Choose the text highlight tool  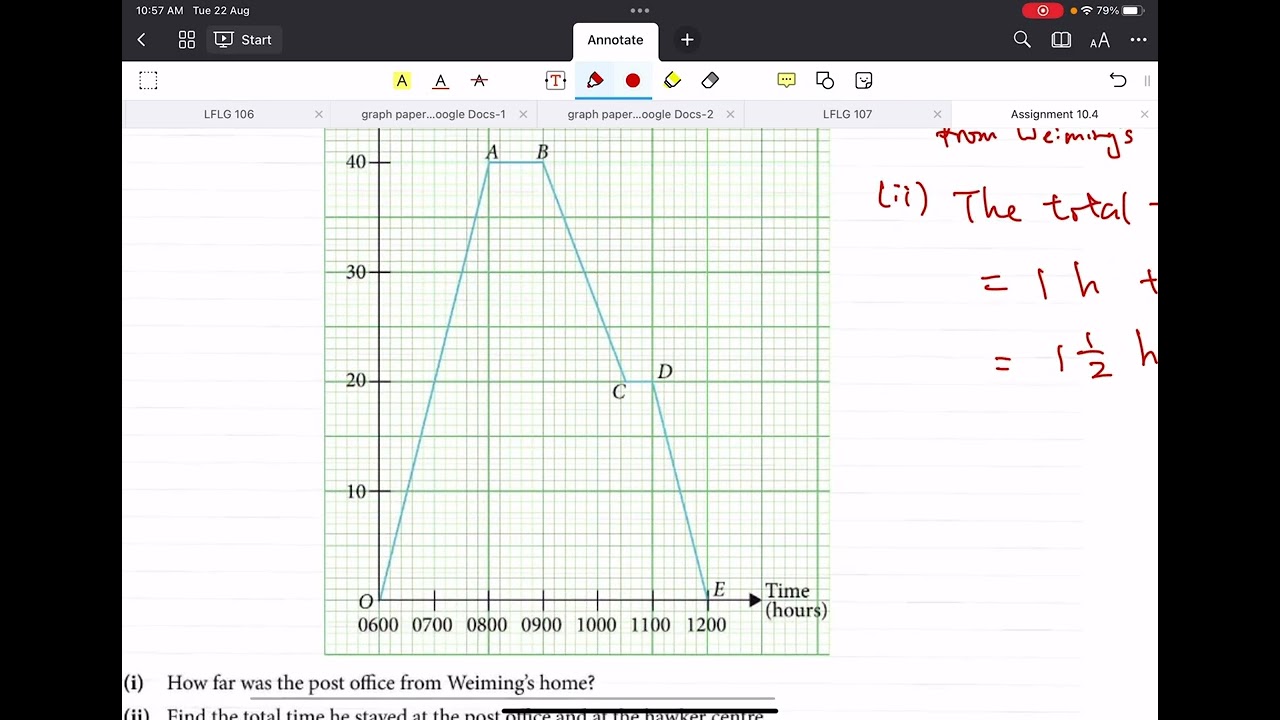[x=402, y=81]
